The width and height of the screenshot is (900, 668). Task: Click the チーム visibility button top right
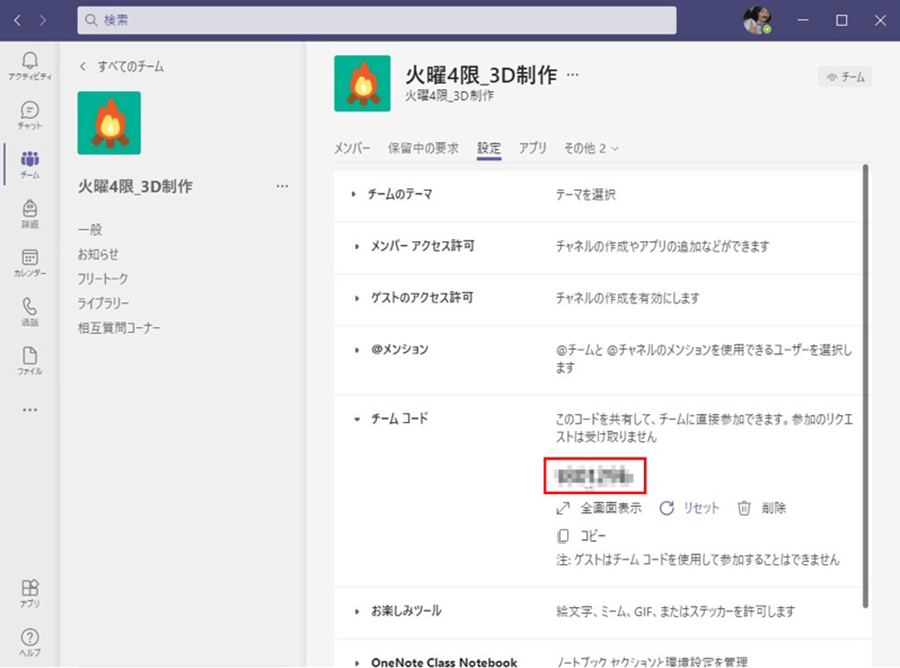[x=845, y=77]
